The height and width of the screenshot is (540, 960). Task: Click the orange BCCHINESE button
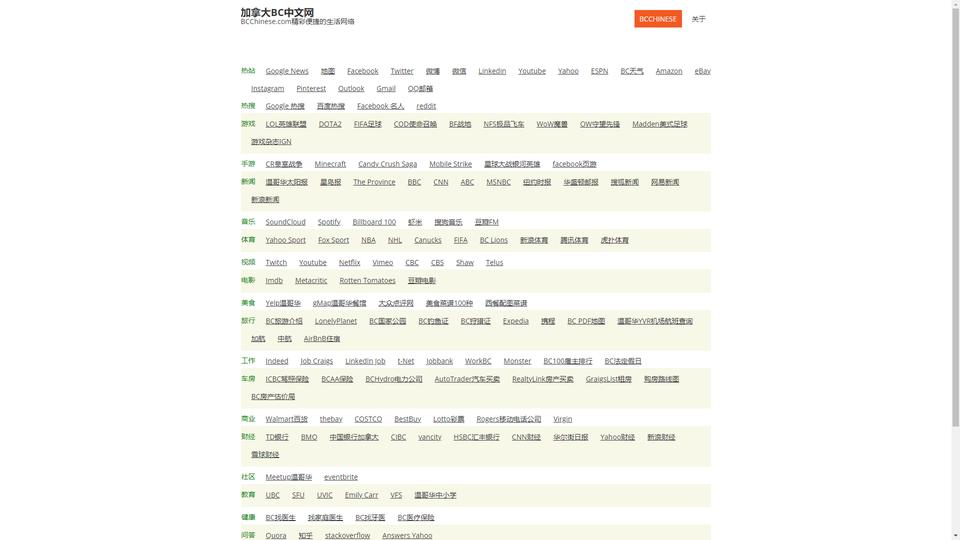tap(658, 19)
